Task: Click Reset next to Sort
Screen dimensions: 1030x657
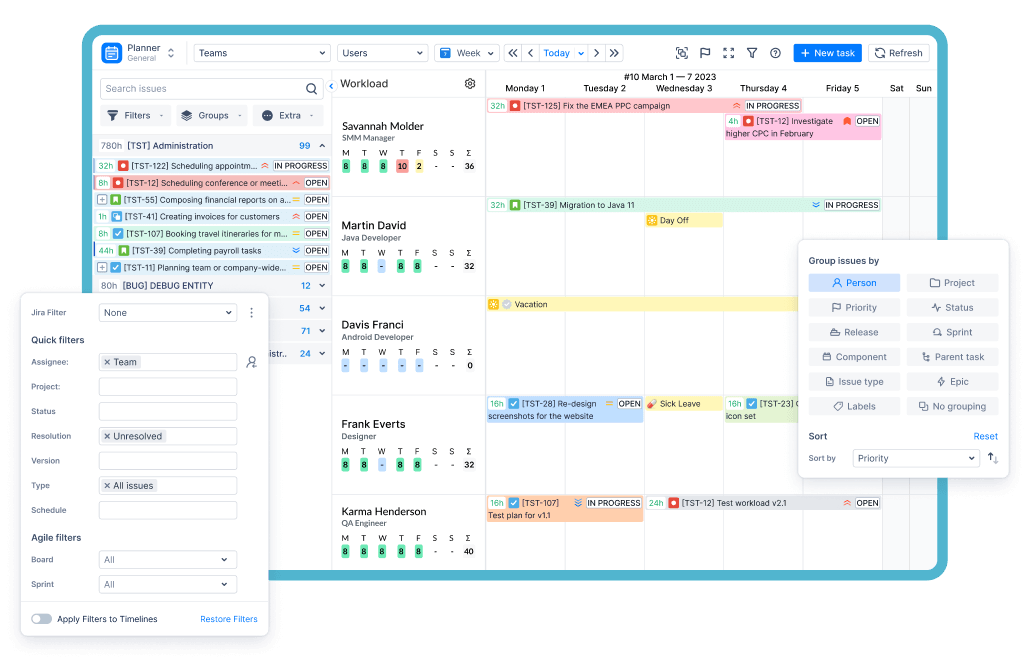Action: (986, 436)
